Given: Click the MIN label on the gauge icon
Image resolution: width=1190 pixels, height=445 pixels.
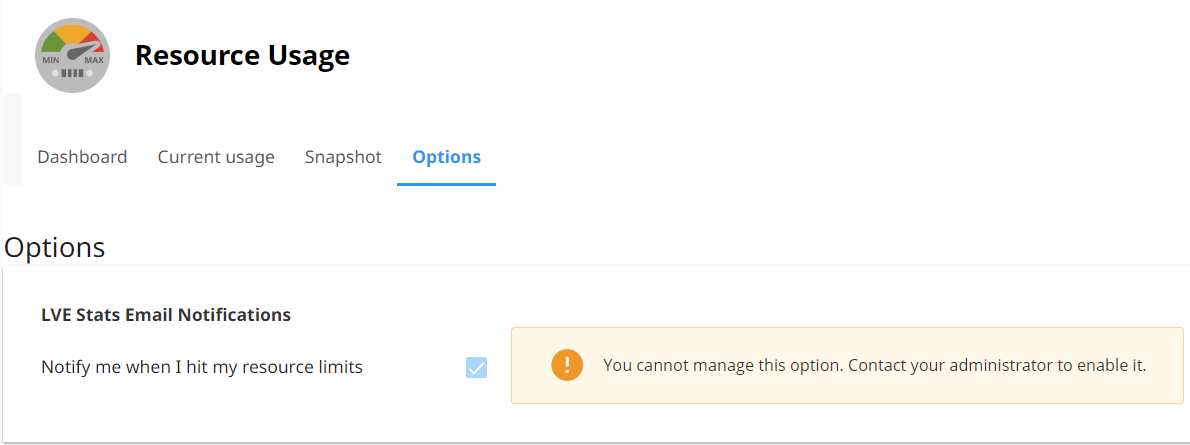Looking at the screenshot, I should tap(51, 60).
